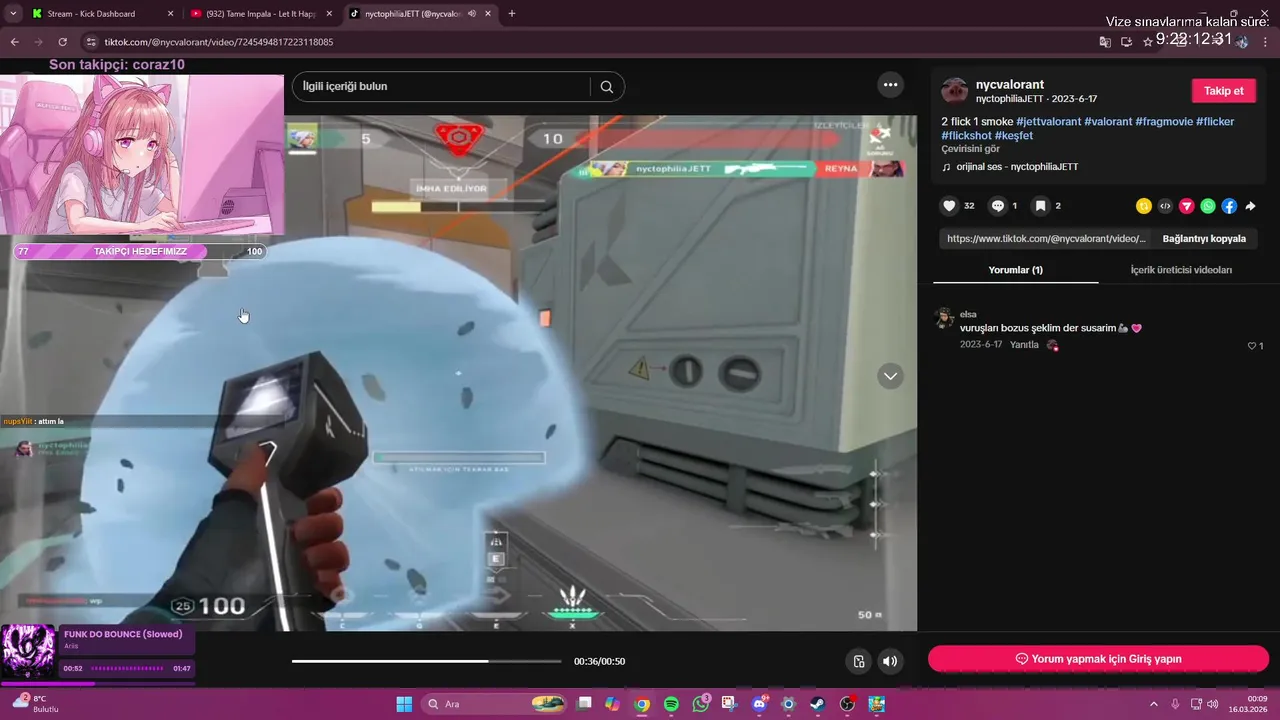Toggle the miniplayer icon beside volume

(x=859, y=661)
